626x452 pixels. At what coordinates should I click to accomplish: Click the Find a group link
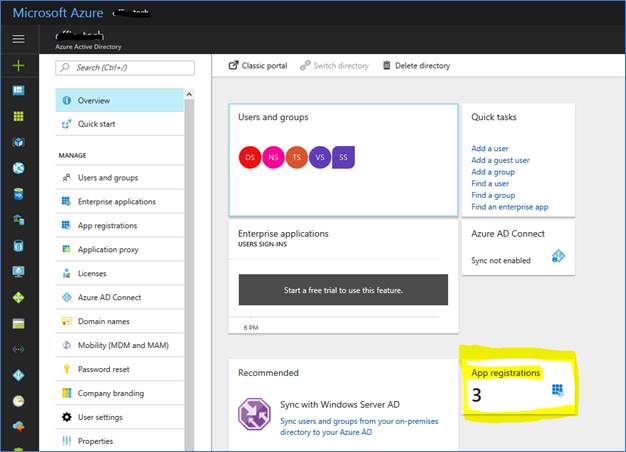pyautogui.click(x=493, y=195)
